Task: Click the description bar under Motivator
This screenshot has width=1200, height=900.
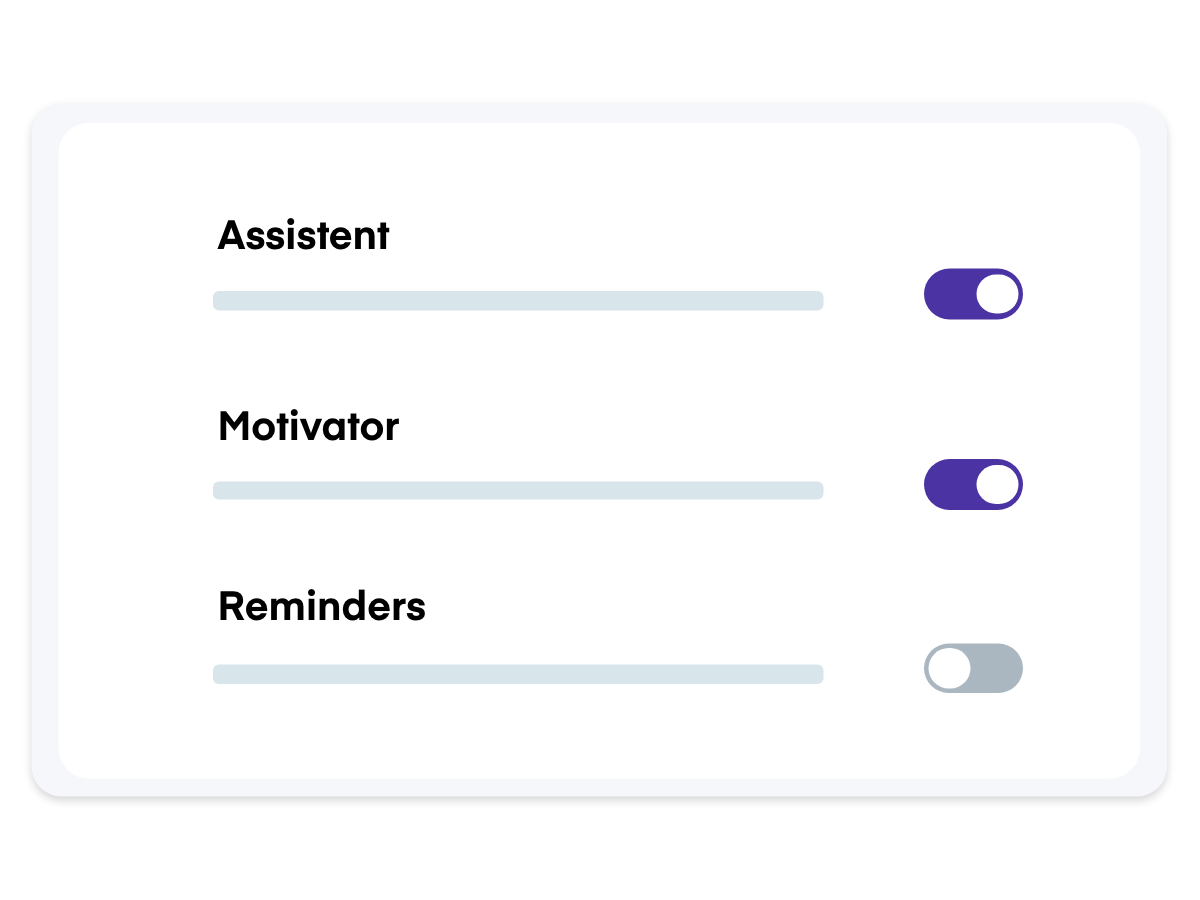Action: (518, 490)
